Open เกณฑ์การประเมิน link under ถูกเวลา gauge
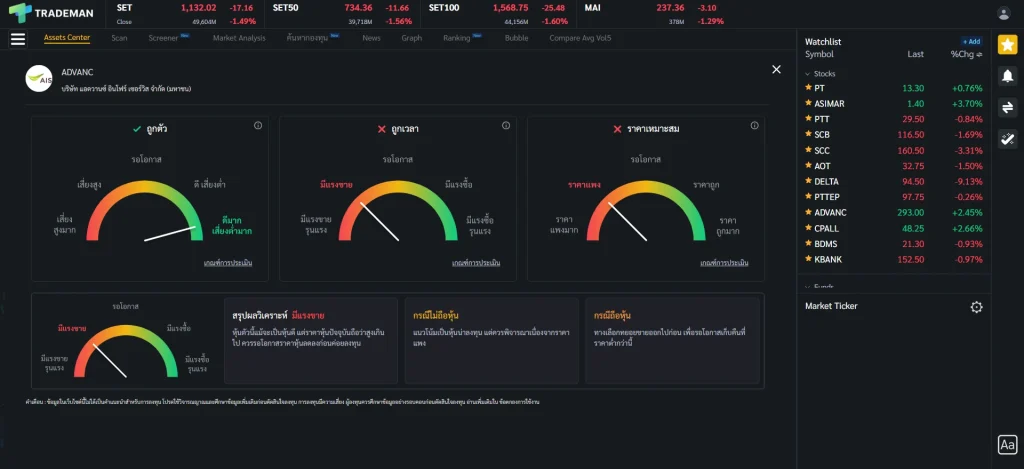1024x469 pixels. pos(475,263)
